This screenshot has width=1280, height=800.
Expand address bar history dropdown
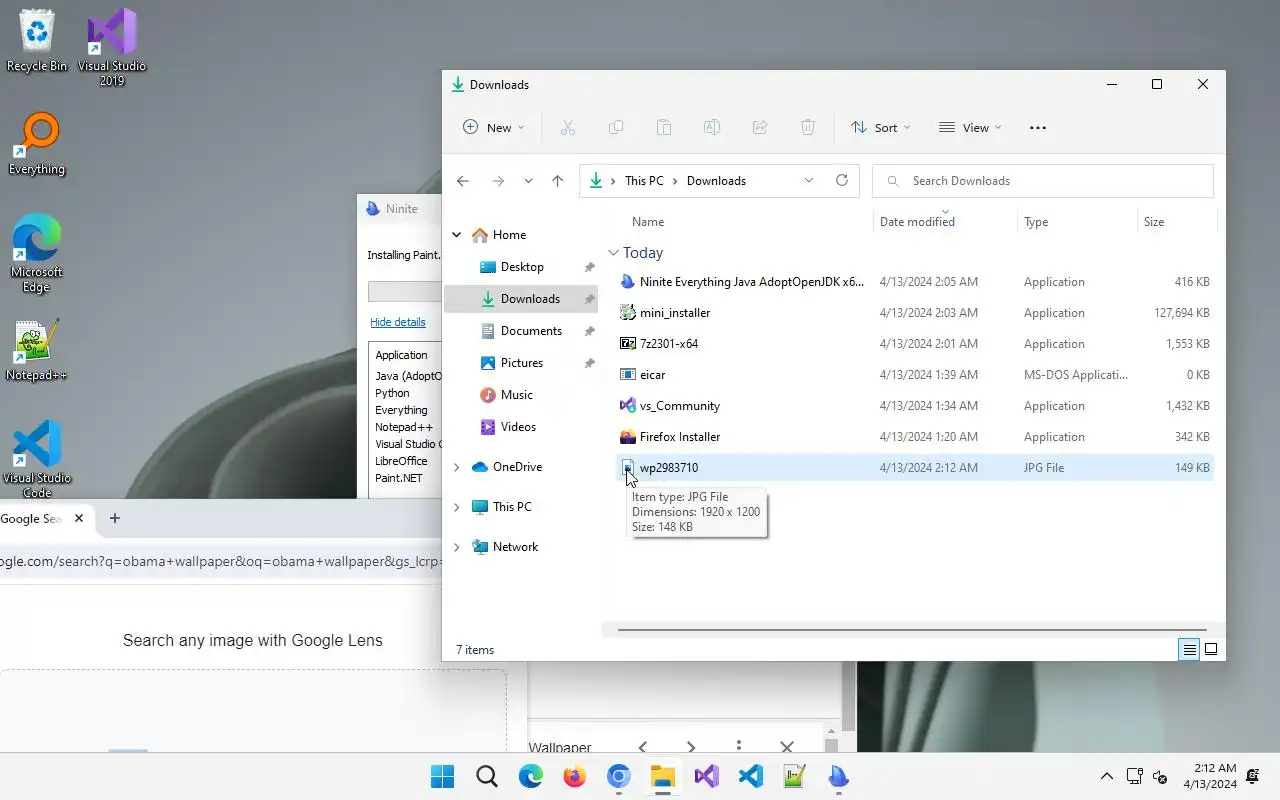click(809, 181)
